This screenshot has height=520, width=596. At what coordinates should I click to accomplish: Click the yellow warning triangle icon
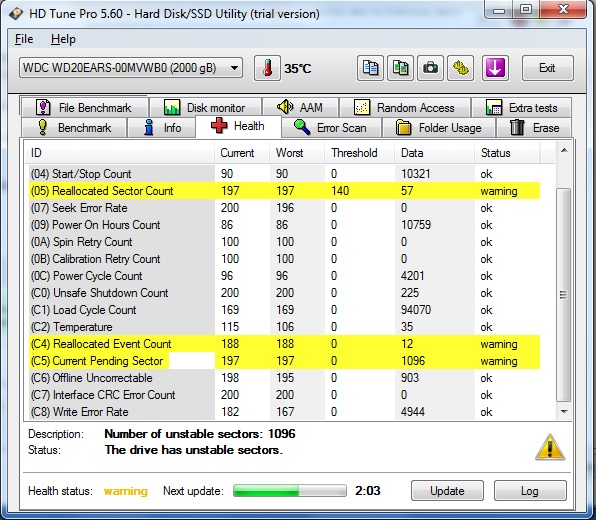click(x=550, y=447)
